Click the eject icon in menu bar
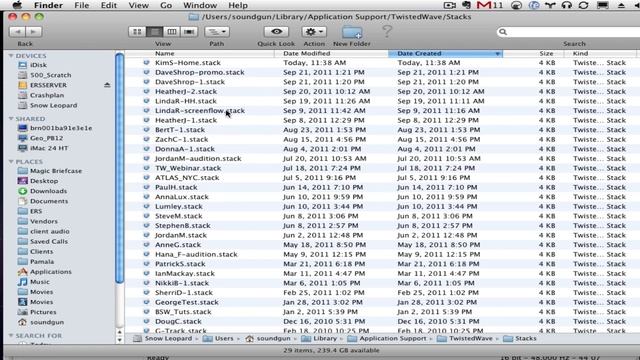This screenshot has height=360, width=640. point(621,5)
